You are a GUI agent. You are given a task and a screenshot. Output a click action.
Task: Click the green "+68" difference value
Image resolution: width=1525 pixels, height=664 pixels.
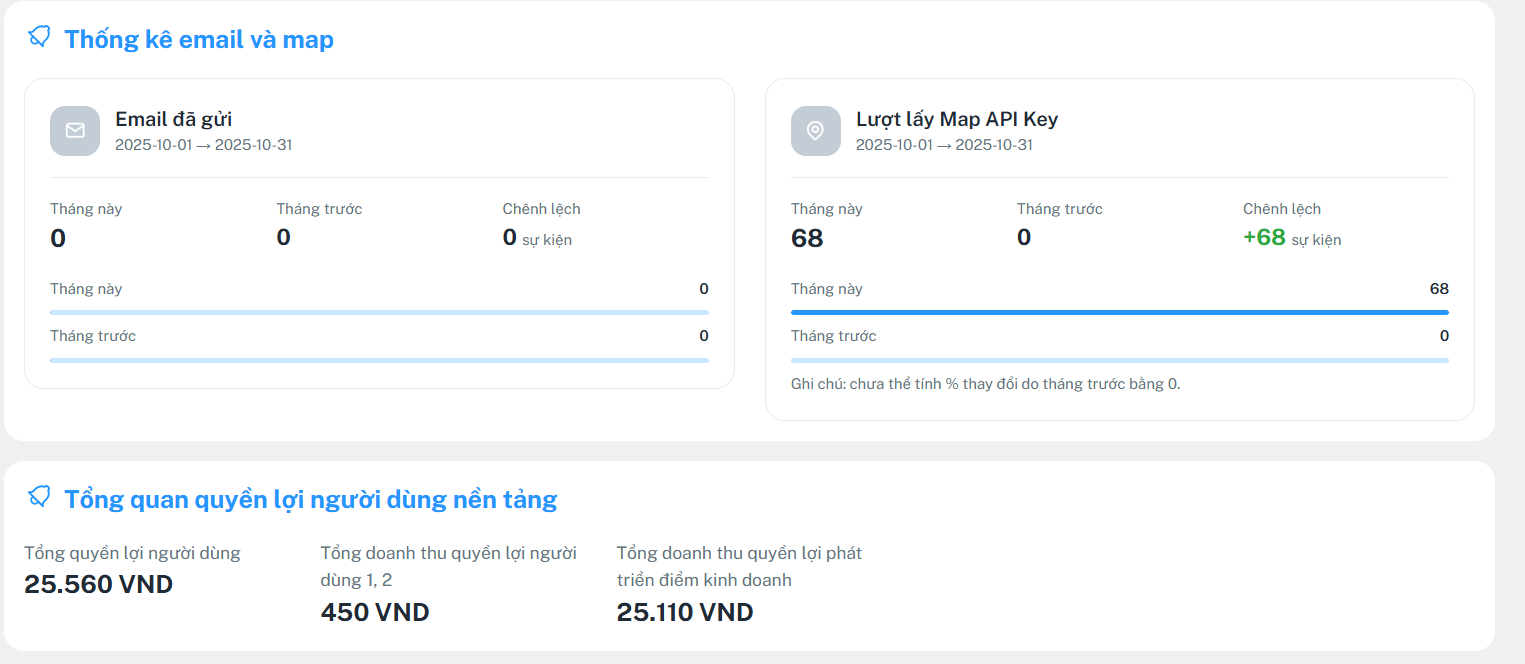1264,238
